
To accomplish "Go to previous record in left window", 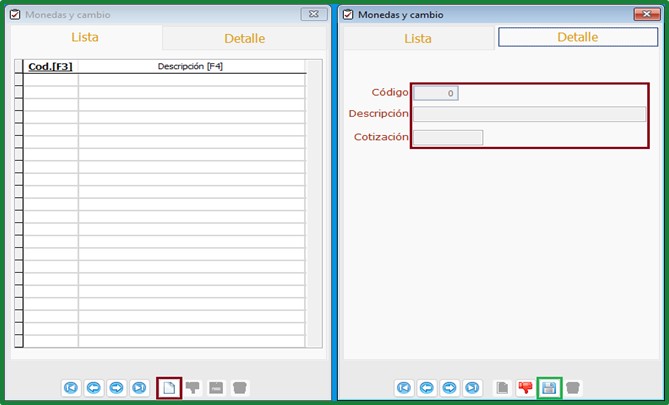I will pyautogui.click(x=93, y=388).
